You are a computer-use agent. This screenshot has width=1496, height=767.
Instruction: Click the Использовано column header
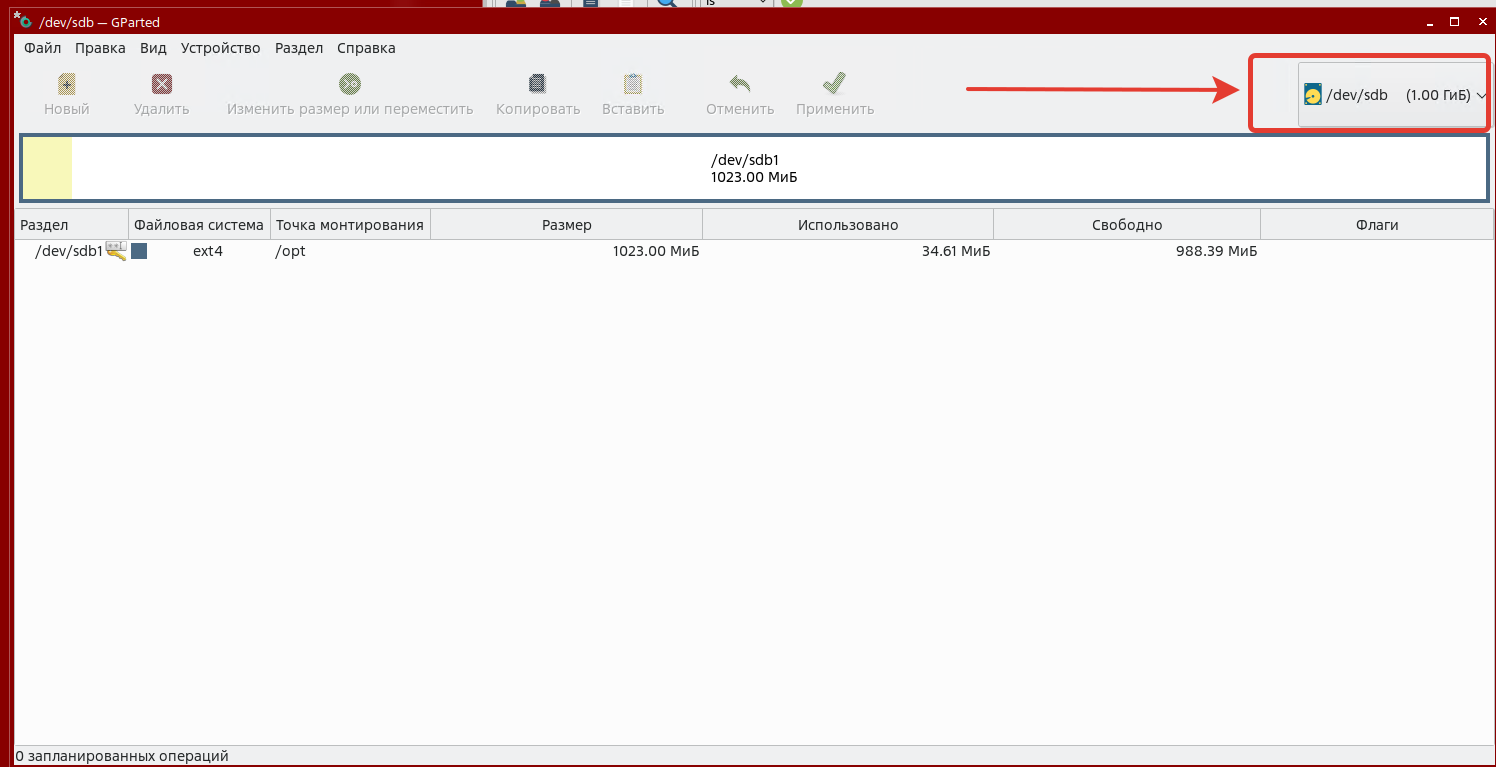click(848, 225)
